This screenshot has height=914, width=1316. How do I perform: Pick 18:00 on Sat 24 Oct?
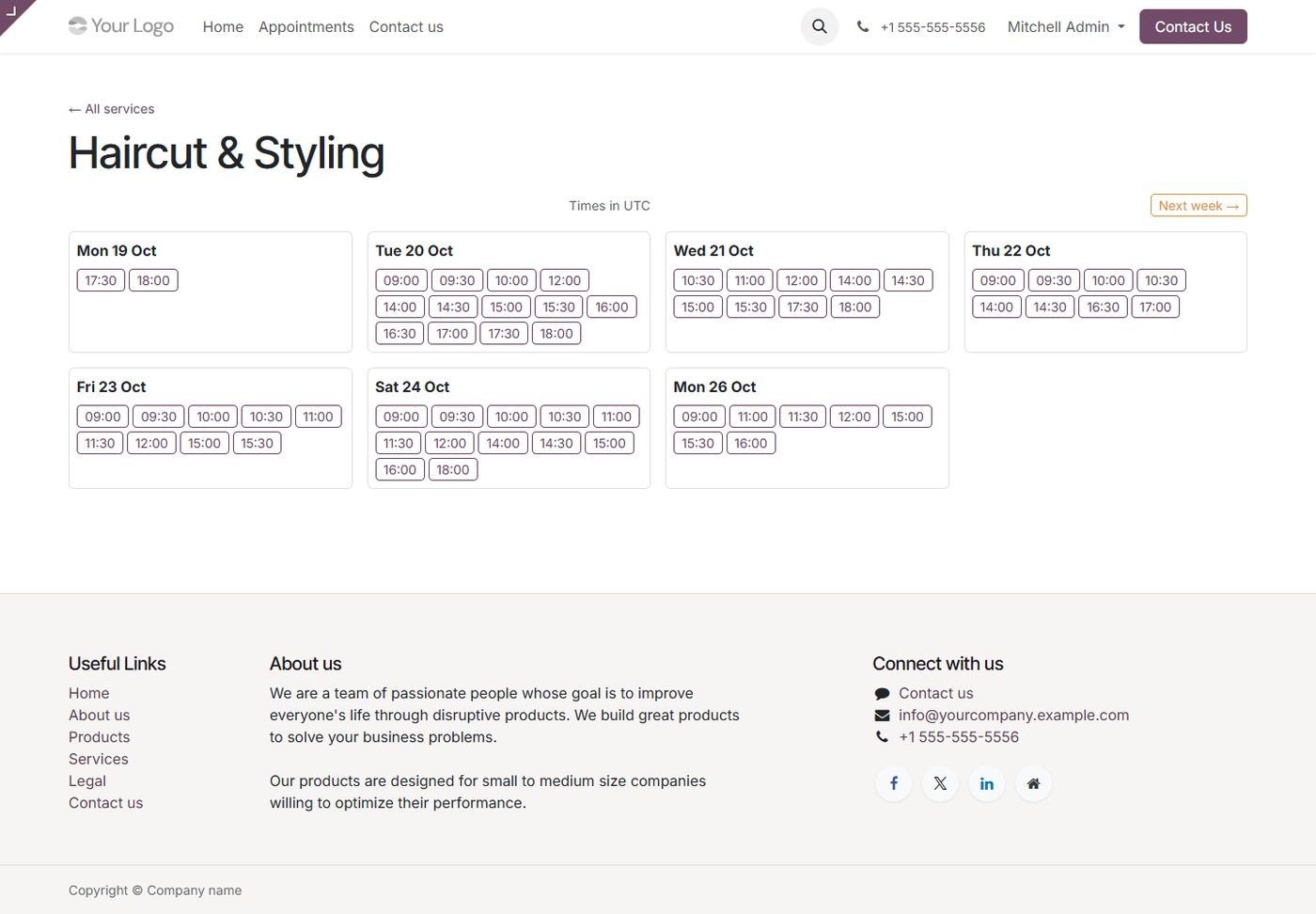point(453,469)
